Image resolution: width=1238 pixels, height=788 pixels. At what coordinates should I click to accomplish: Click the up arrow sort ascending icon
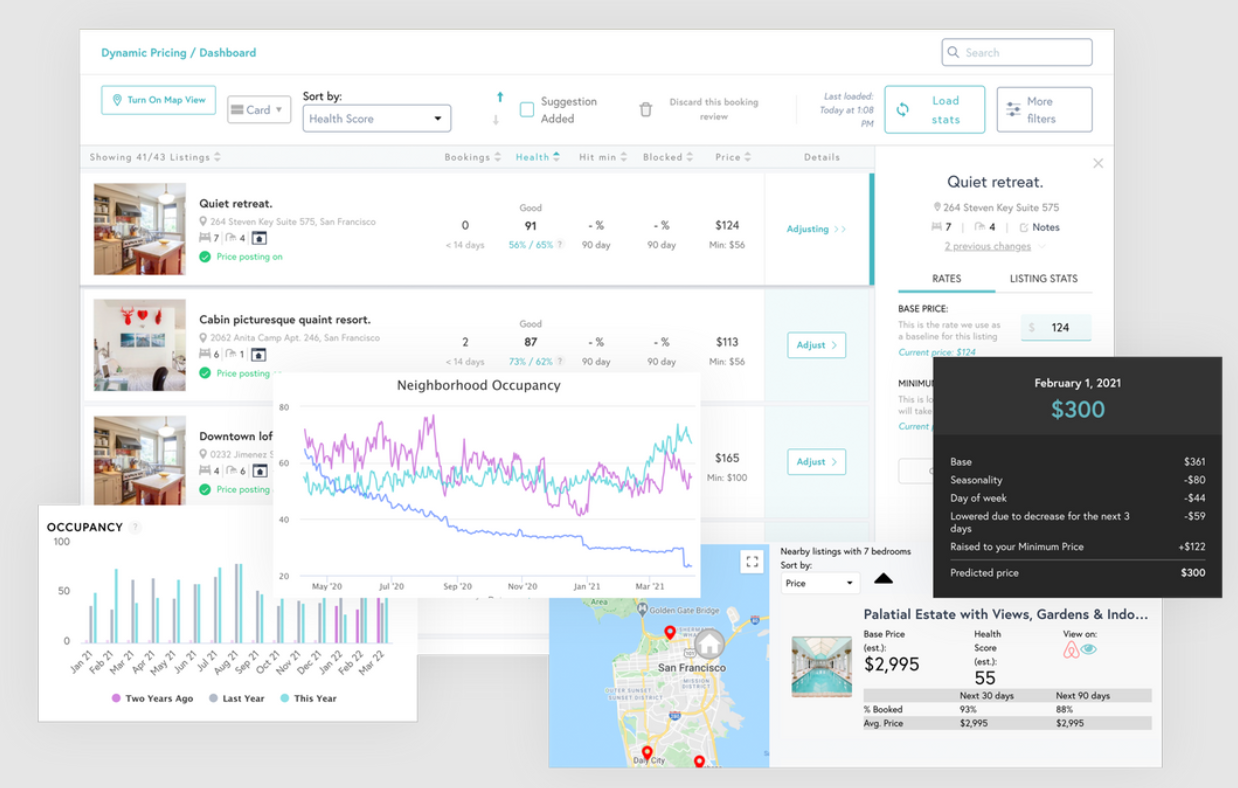tap(499, 97)
